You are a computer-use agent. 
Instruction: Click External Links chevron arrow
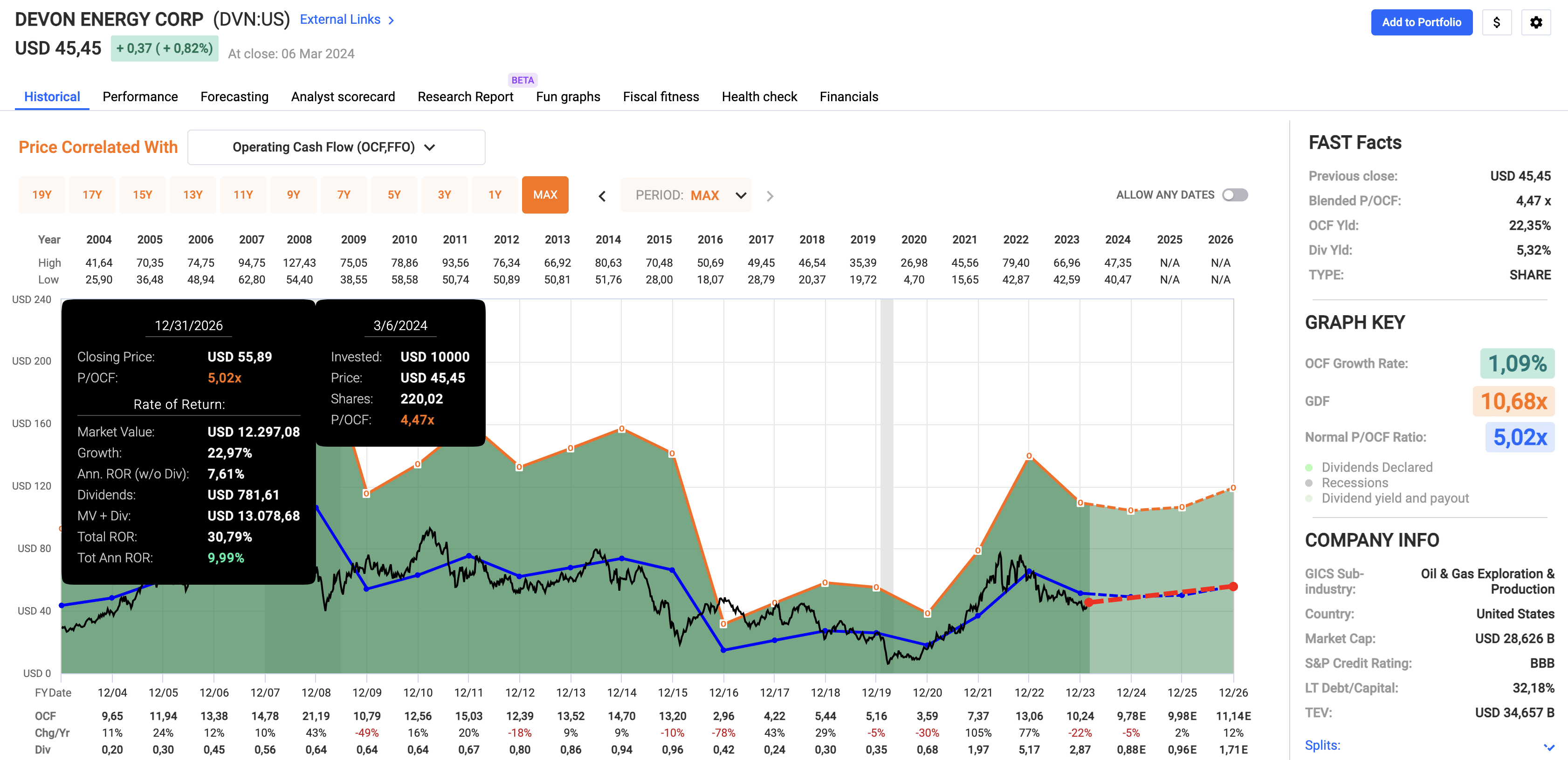click(392, 20)
